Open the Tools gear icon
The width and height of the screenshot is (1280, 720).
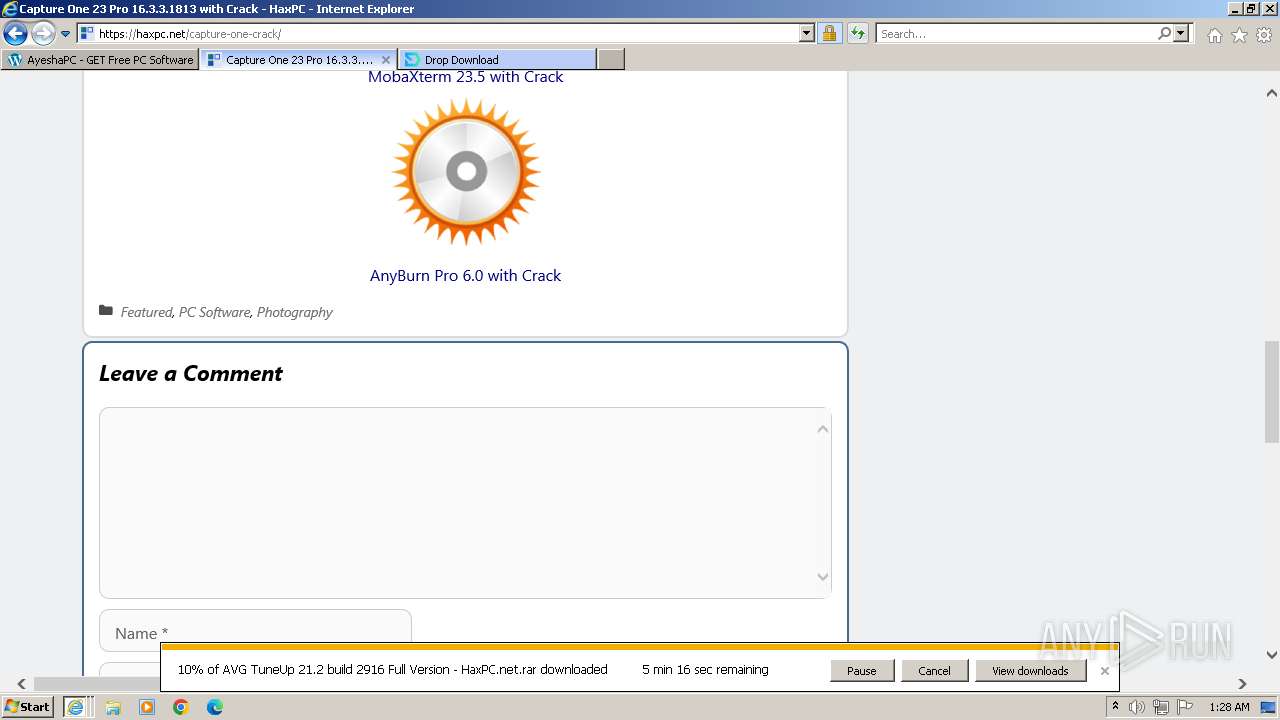click(x=1264, y=35)
